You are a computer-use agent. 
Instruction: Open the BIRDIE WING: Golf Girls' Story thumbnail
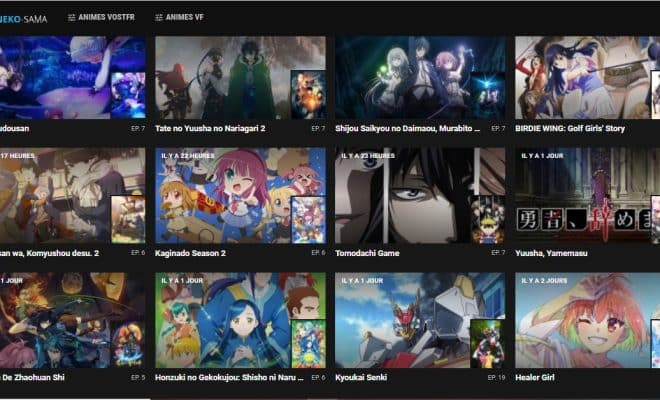pyautogui.click(x=588, y=77)
